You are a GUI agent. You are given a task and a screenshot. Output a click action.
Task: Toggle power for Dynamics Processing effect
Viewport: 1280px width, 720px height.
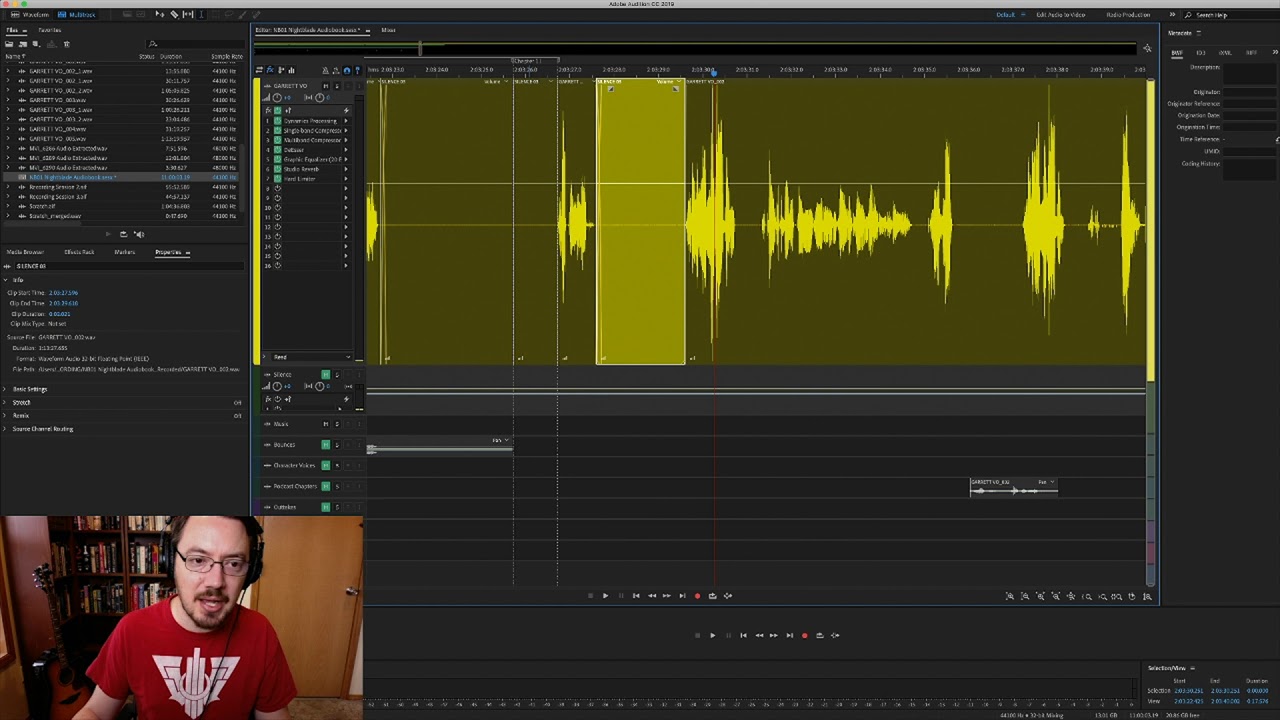click(277, 121)
